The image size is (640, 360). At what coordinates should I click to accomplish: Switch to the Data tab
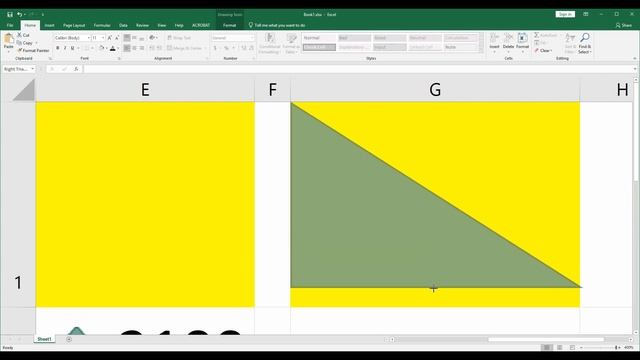point(123,25)
